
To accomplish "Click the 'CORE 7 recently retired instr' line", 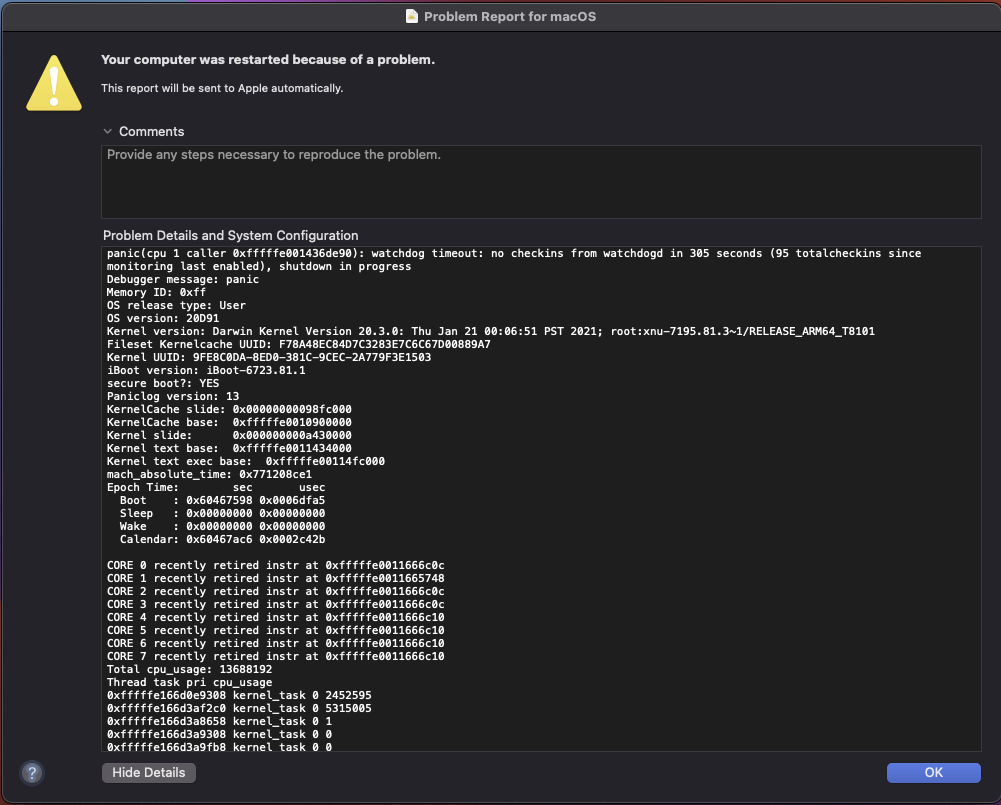I will 276,656.
